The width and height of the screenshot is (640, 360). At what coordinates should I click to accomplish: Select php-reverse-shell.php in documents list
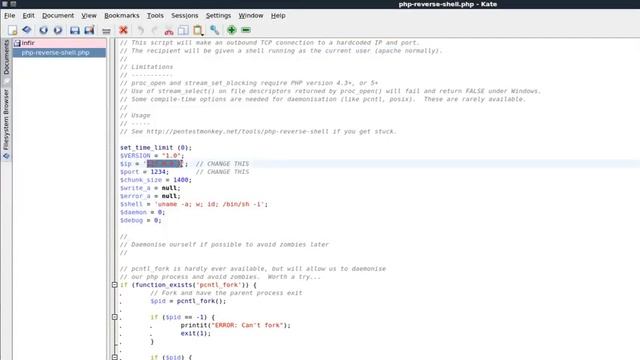(x=60, y=53)
